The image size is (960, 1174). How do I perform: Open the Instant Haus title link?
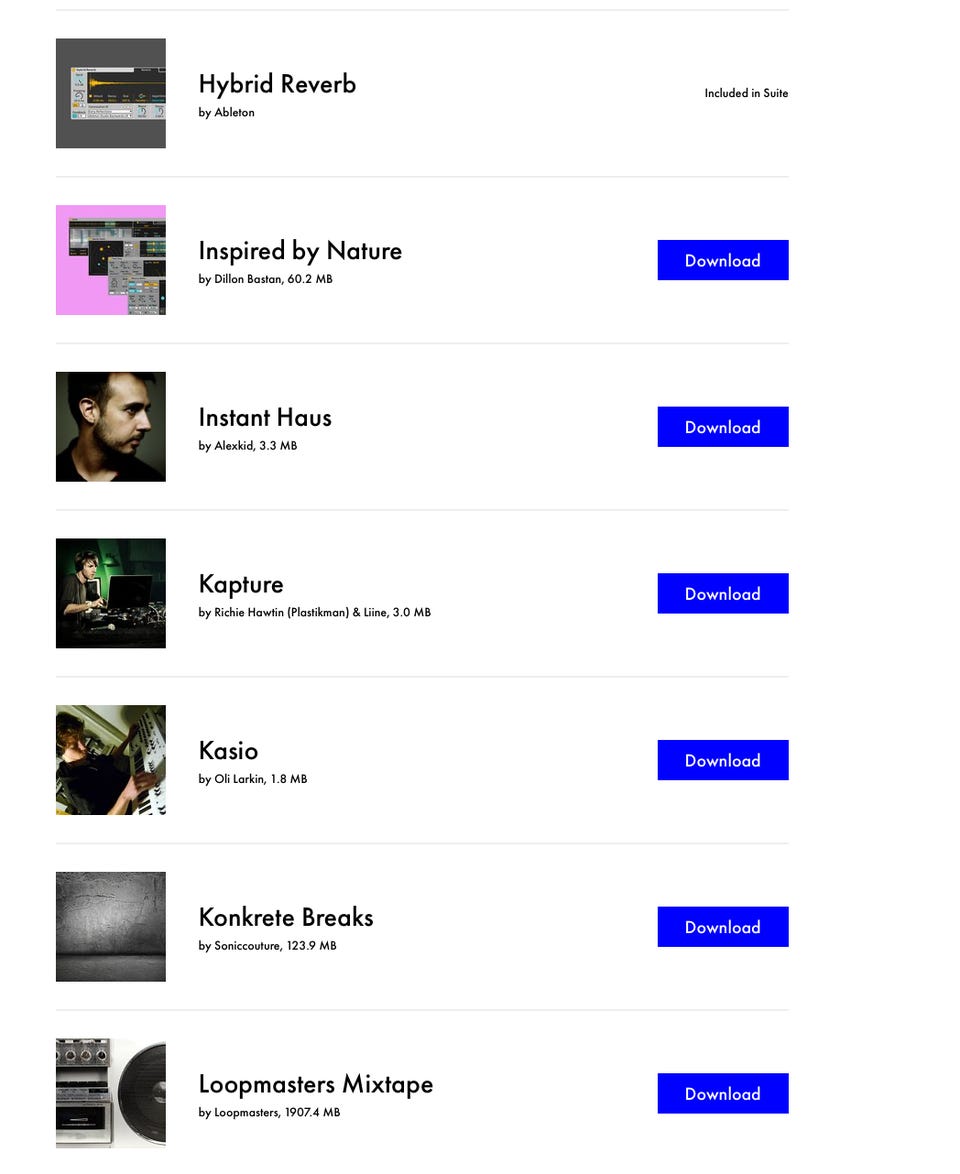[265, 417]
